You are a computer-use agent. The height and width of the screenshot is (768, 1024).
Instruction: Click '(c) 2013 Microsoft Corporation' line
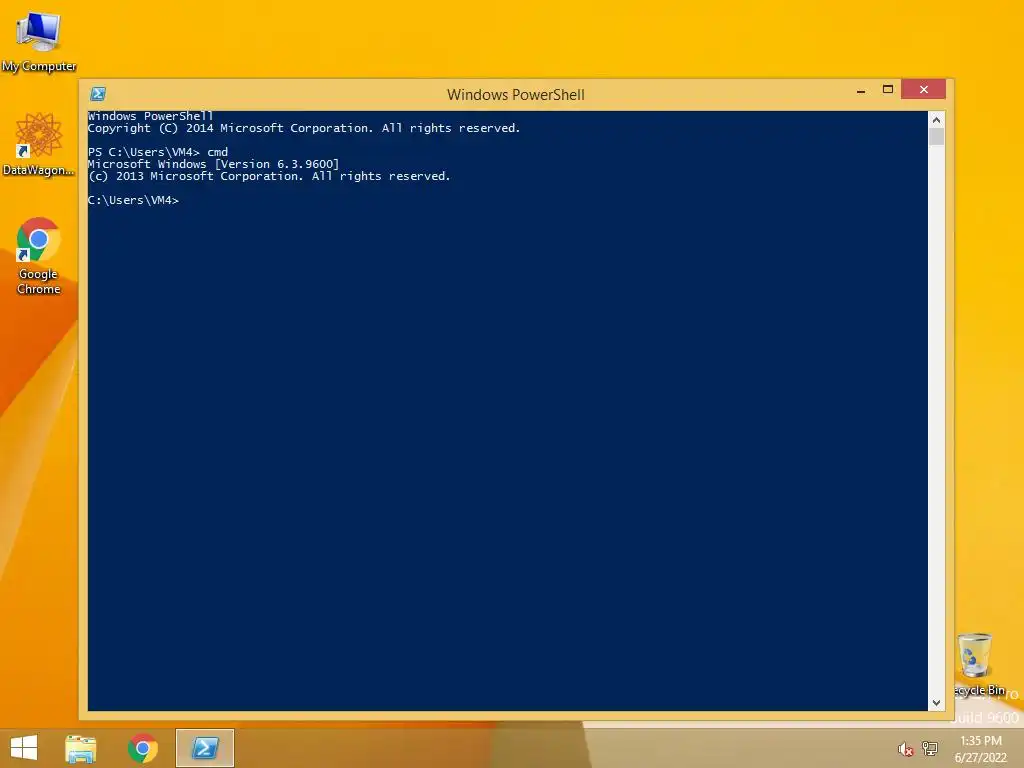[x=269, y=176]
